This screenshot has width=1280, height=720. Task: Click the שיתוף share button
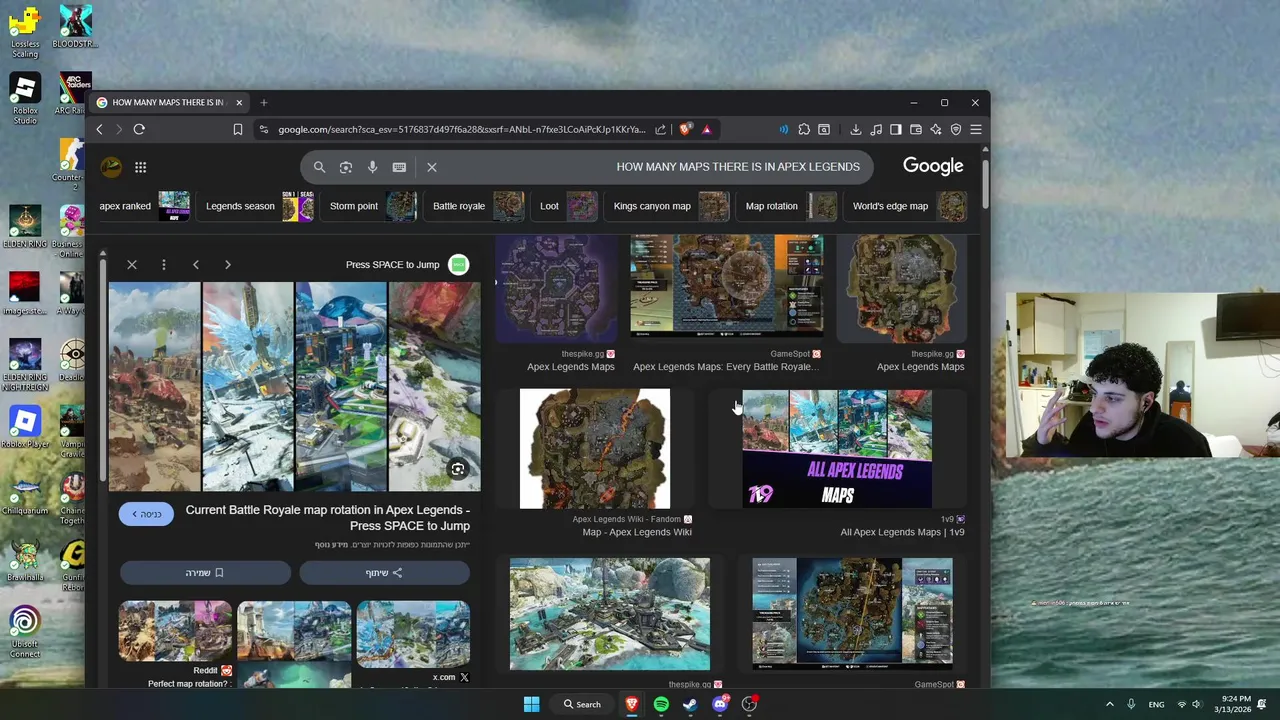(384, 573)
